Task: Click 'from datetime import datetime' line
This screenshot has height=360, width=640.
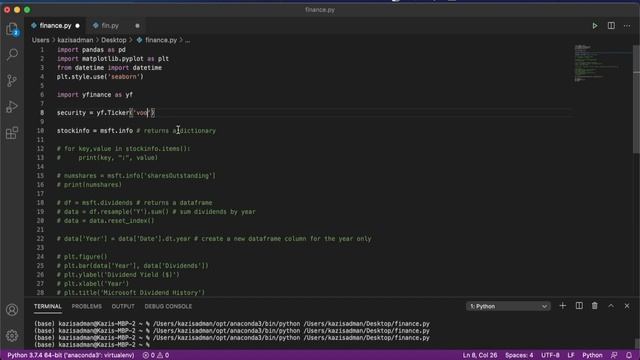Action: [109, 68]
